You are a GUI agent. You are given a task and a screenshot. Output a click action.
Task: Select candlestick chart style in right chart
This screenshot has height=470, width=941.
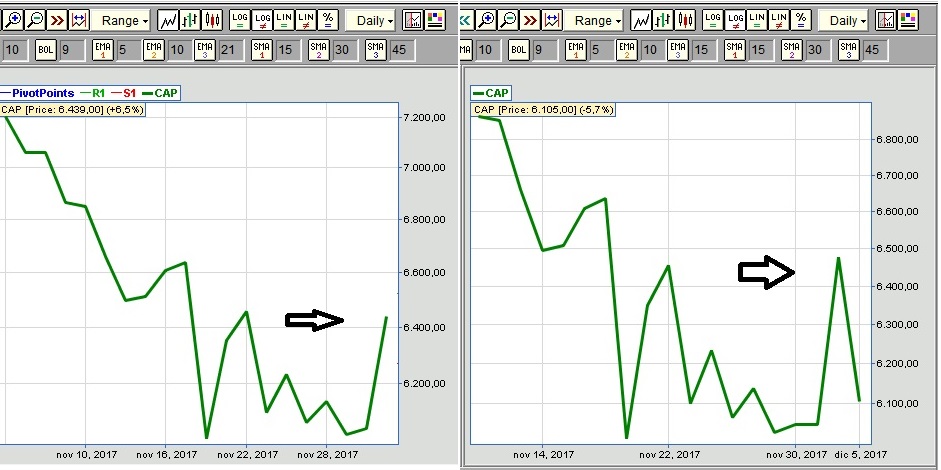pos(684,20)
